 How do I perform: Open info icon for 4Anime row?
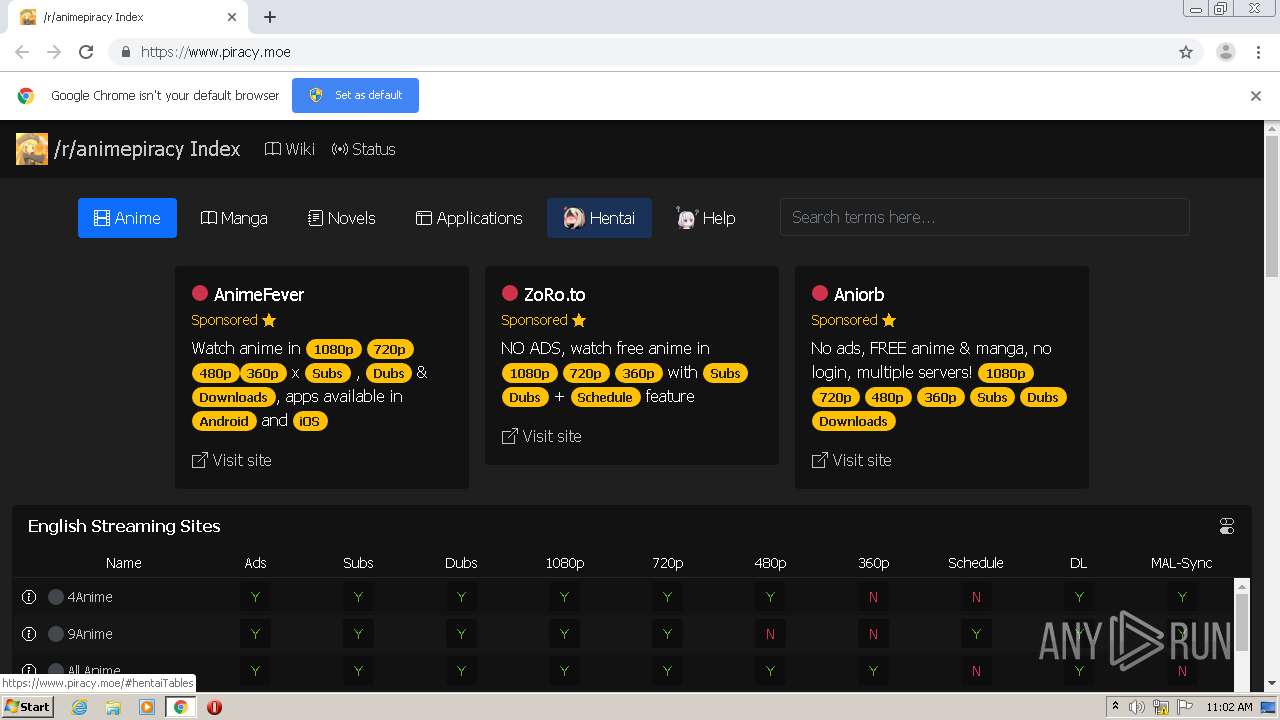[x=29, y=597]
